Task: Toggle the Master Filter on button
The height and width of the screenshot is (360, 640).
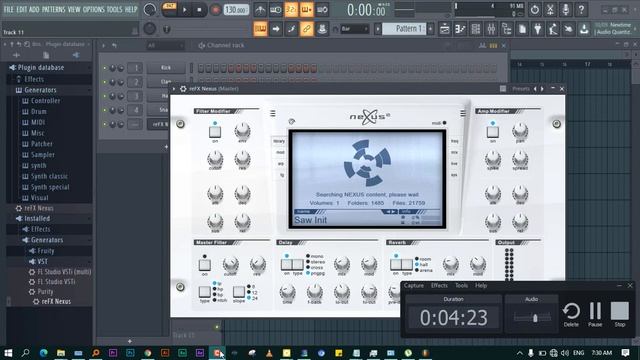Action: [x=204, y=265]
